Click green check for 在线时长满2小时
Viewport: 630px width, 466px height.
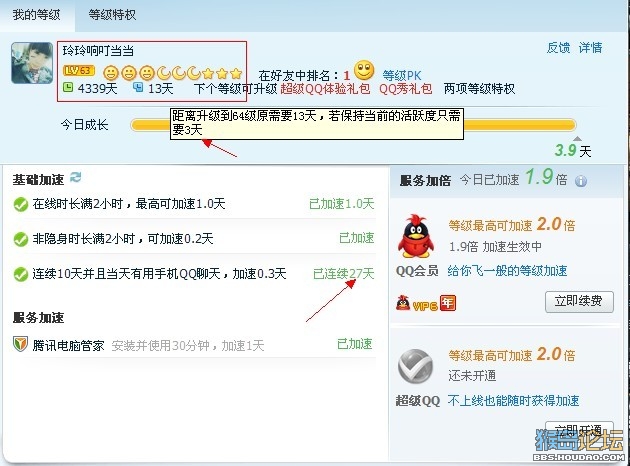pyautogui.click(x=20, y=204)
